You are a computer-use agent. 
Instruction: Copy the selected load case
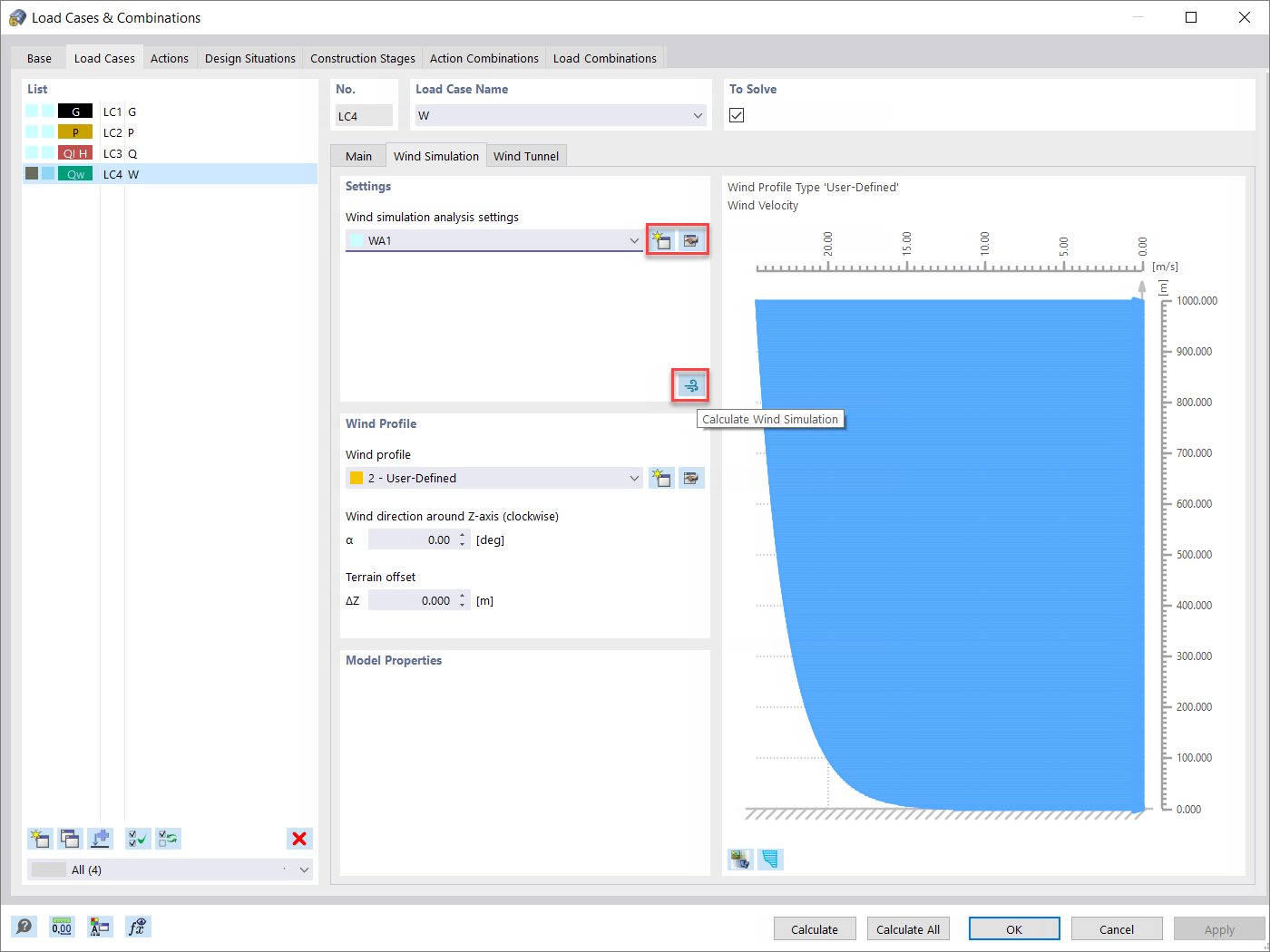pyautogui.click(x=70, y=839)
